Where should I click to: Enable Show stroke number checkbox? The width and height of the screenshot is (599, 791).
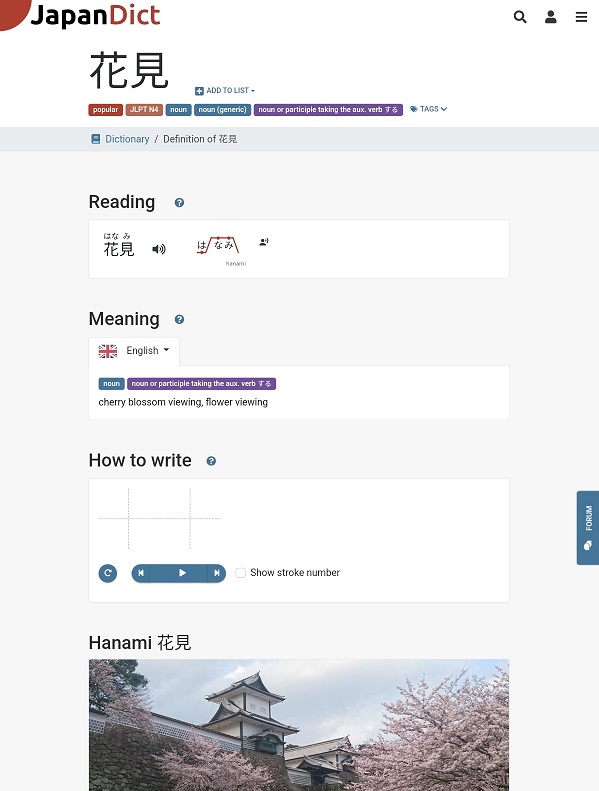pyautogui.click(x=241, y=573)
